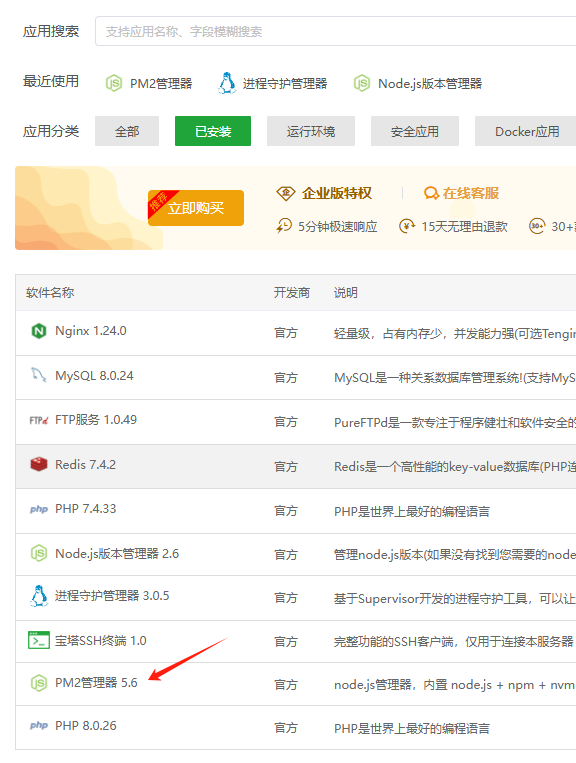Screen dimensions: 576x763
Task: Click the PM2管理器 5.6 row icon
Action: point(39,683)
